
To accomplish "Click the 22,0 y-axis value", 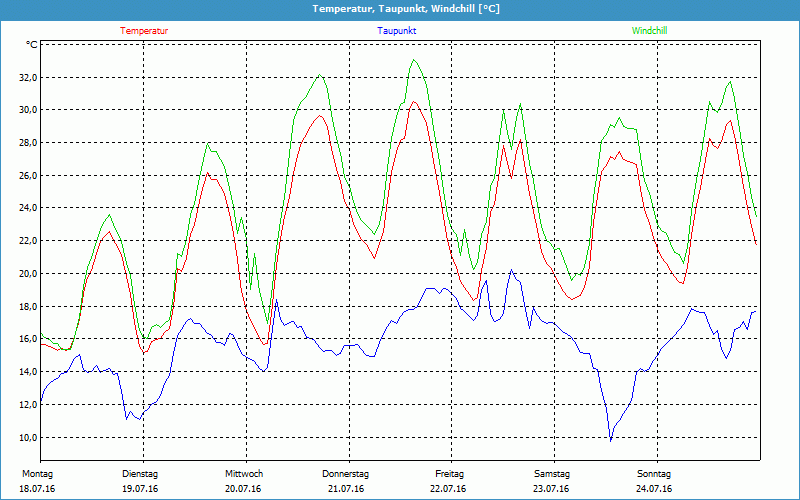I will click(x=28, y=241).
